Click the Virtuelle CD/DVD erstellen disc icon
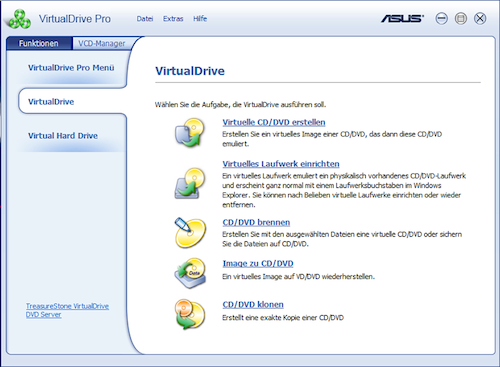 pos(190,133)
